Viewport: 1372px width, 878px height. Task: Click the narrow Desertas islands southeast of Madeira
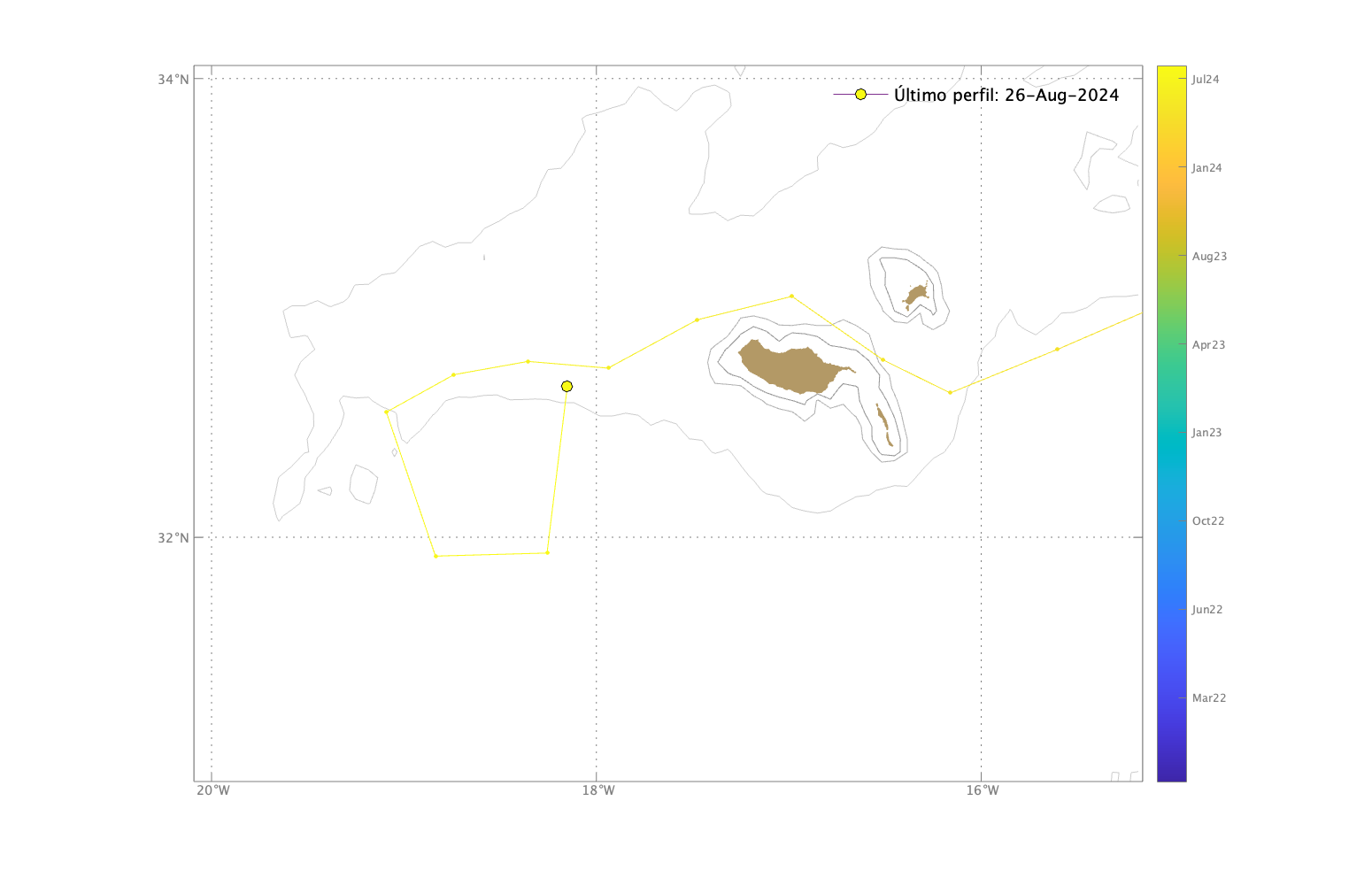pyautogui.click(x=883, y=423)
